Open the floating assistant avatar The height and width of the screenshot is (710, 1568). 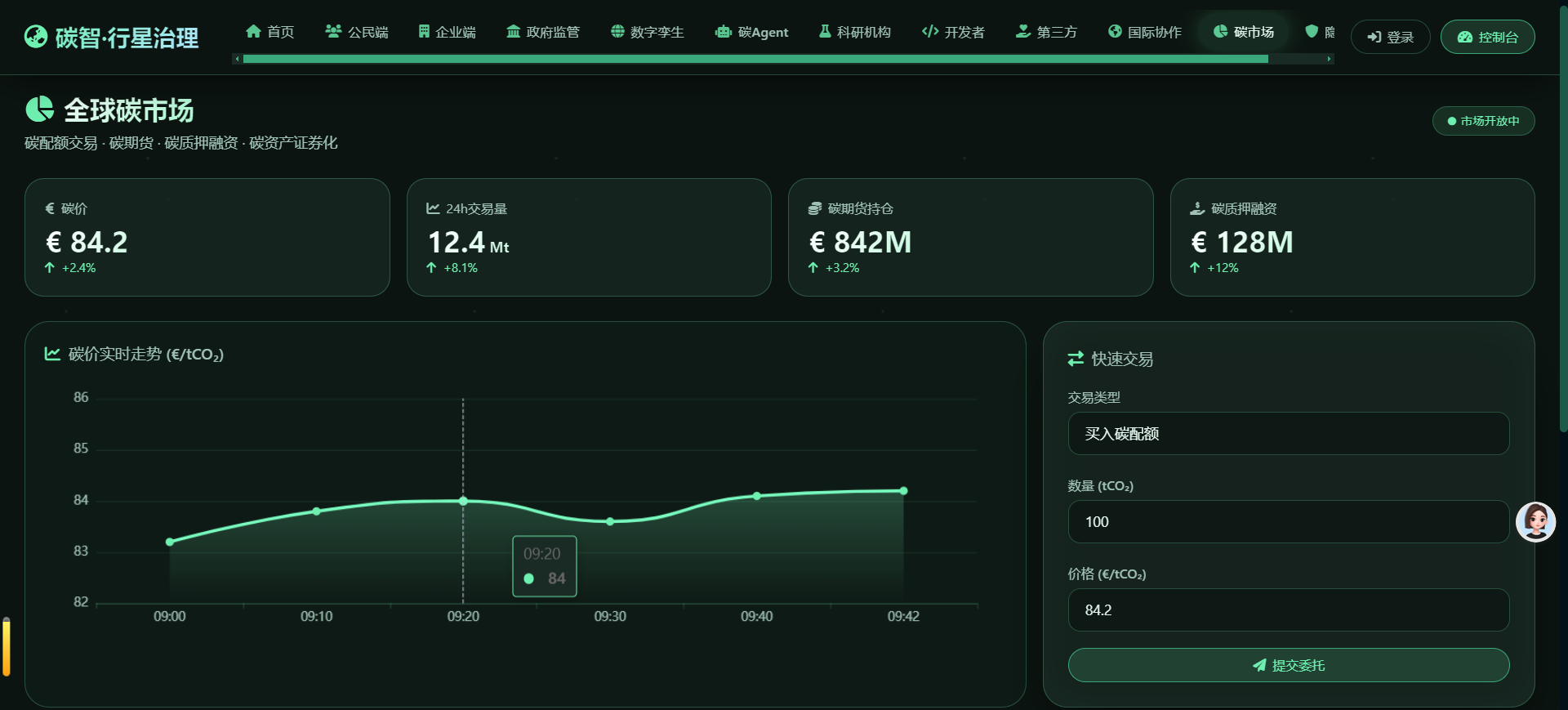[1535, 521]
